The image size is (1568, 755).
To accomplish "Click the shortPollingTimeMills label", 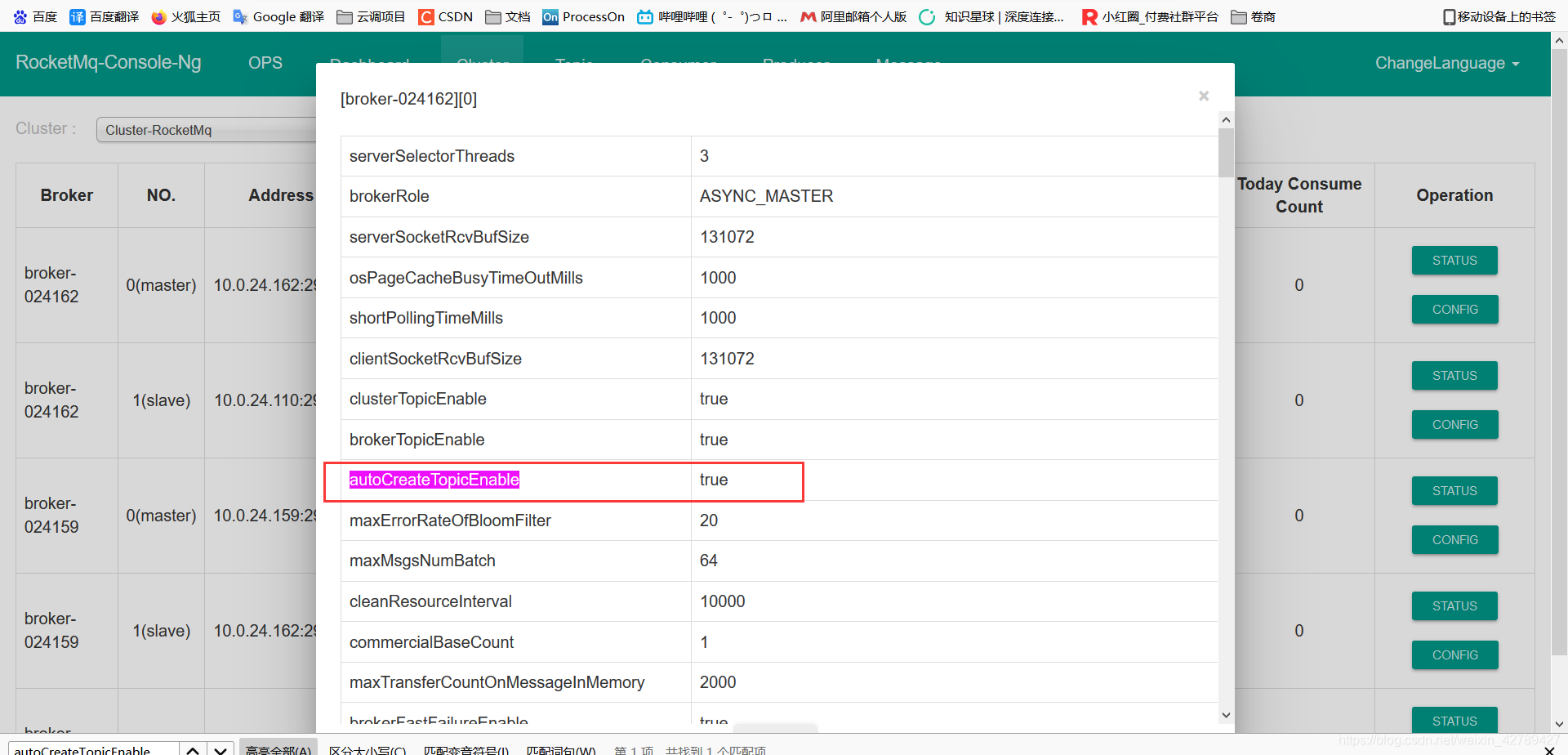I will [x=426, y=318].
